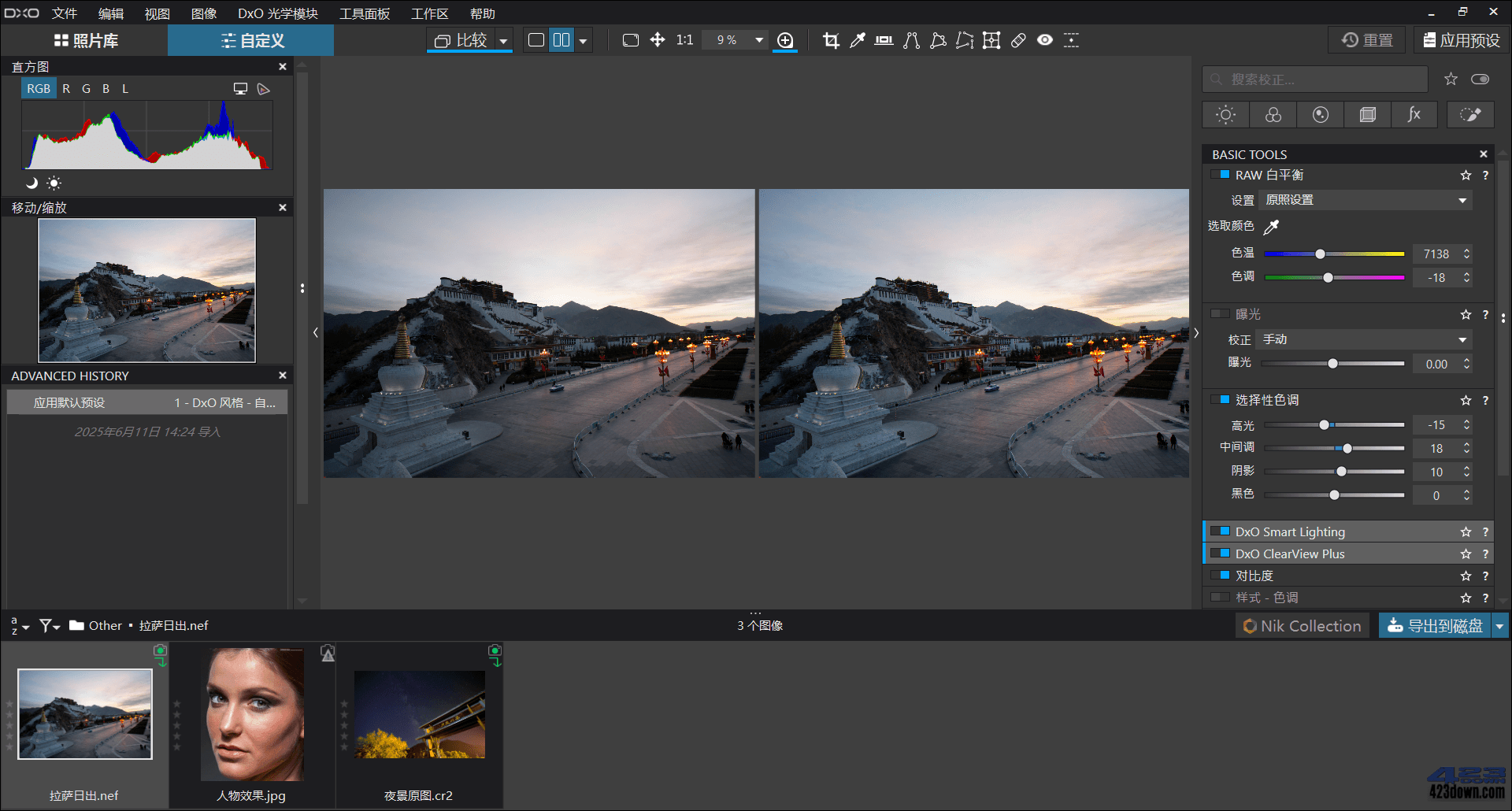1512x811 pixels.
Task: Open the DxO 光学模块 menu
Action: click(x=277, y=13)
